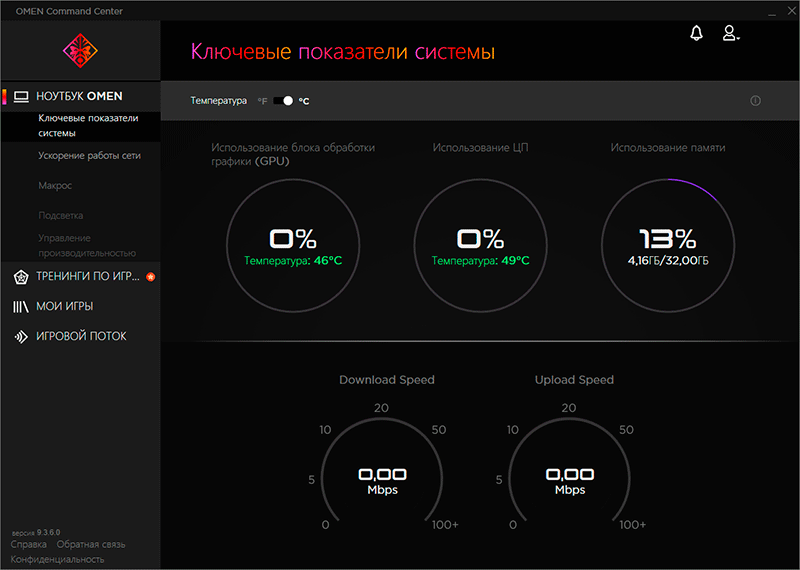
Task: Open the user account menu
Action: point(731,33)
